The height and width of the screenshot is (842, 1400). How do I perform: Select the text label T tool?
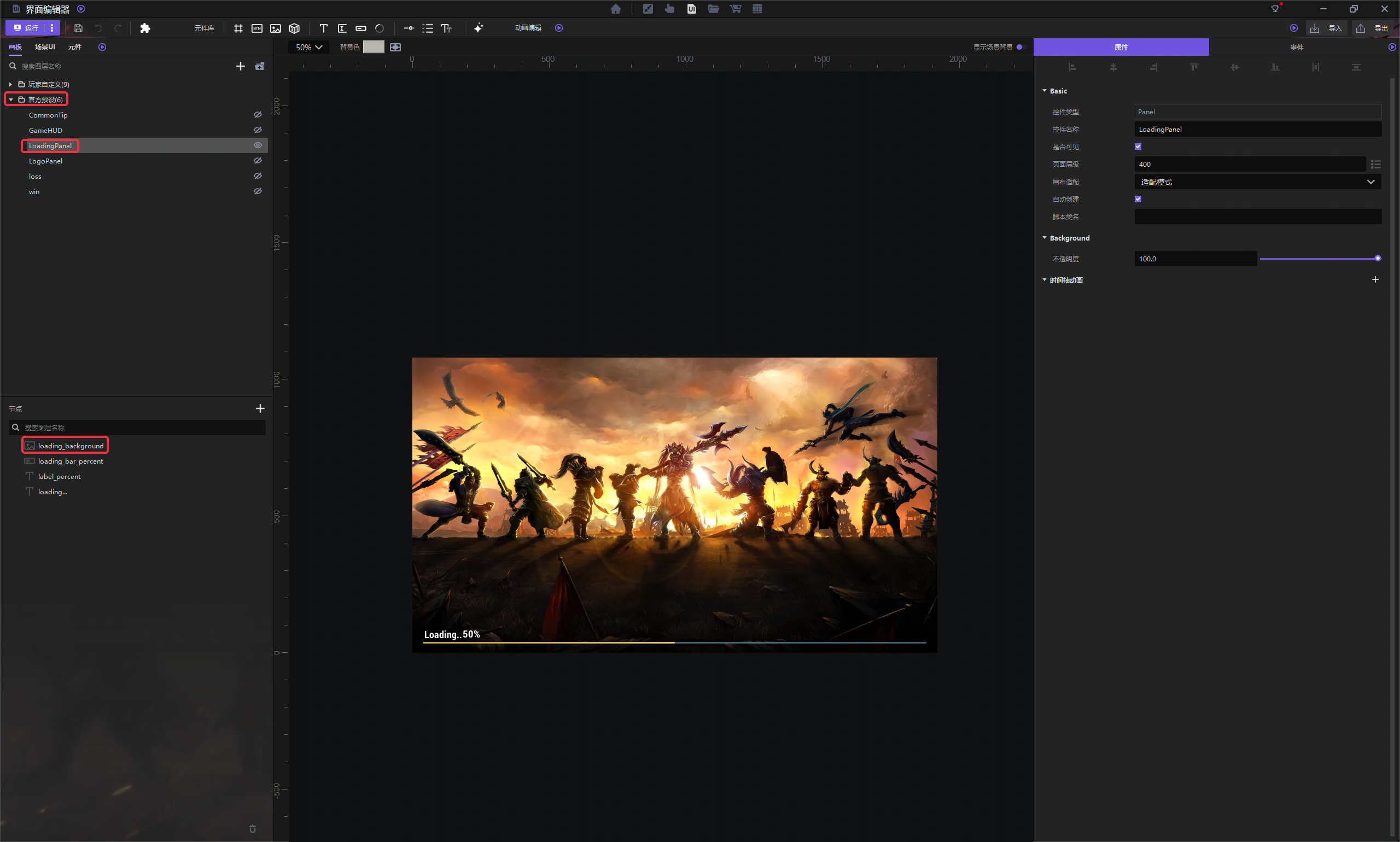(323, 28)
